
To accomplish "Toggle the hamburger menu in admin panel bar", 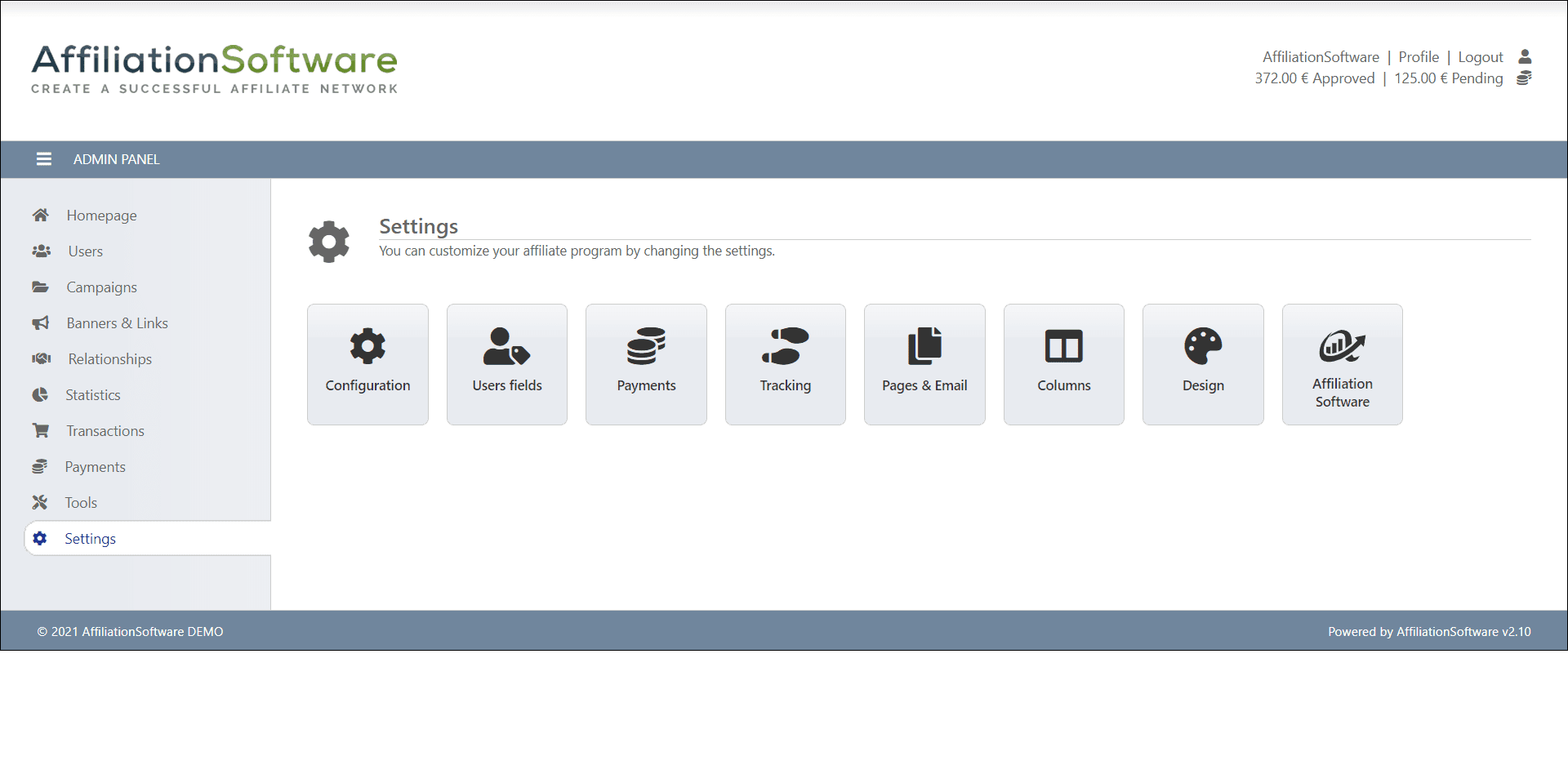I will click(44, 159).
